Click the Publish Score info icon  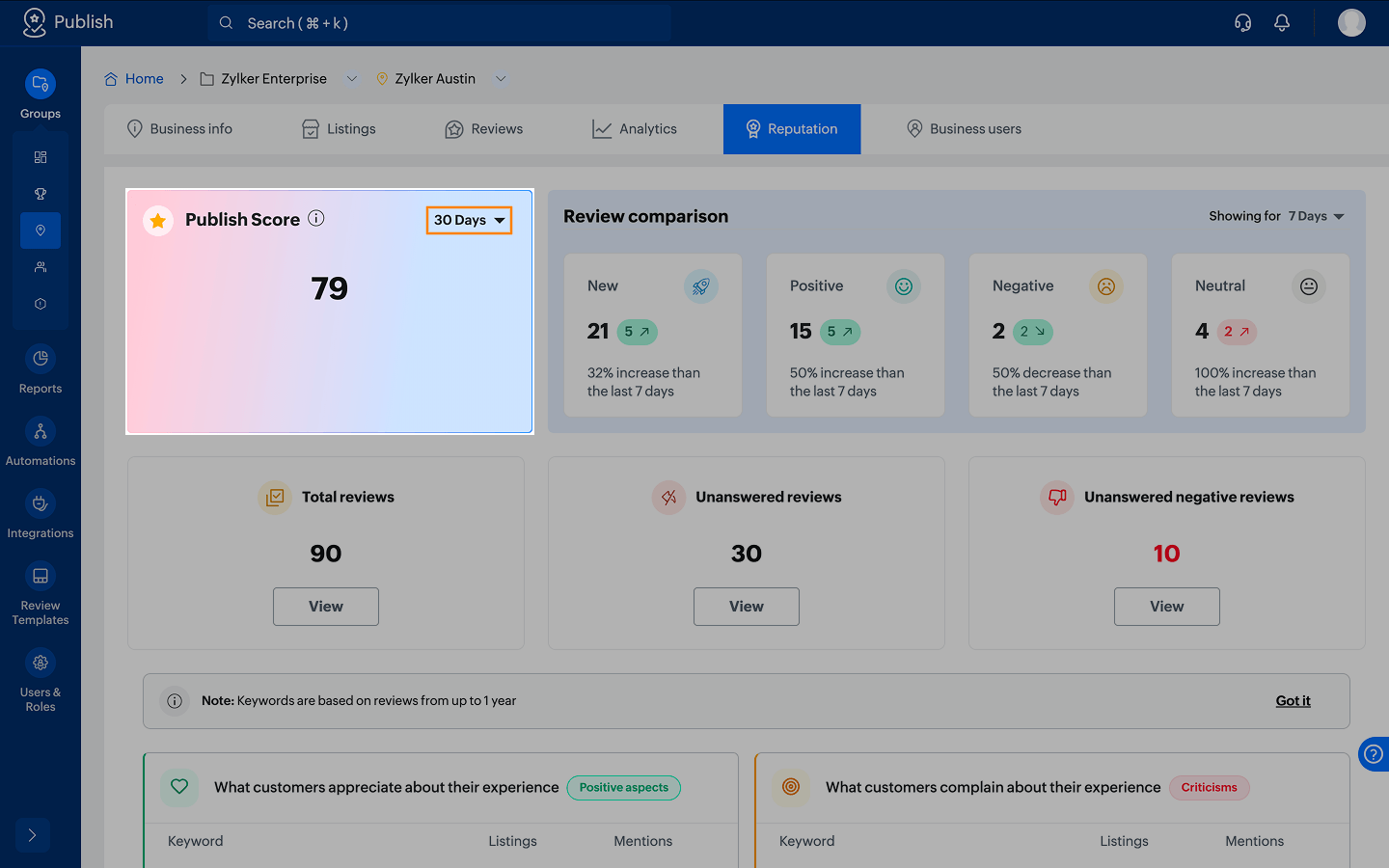coord(316,219)
